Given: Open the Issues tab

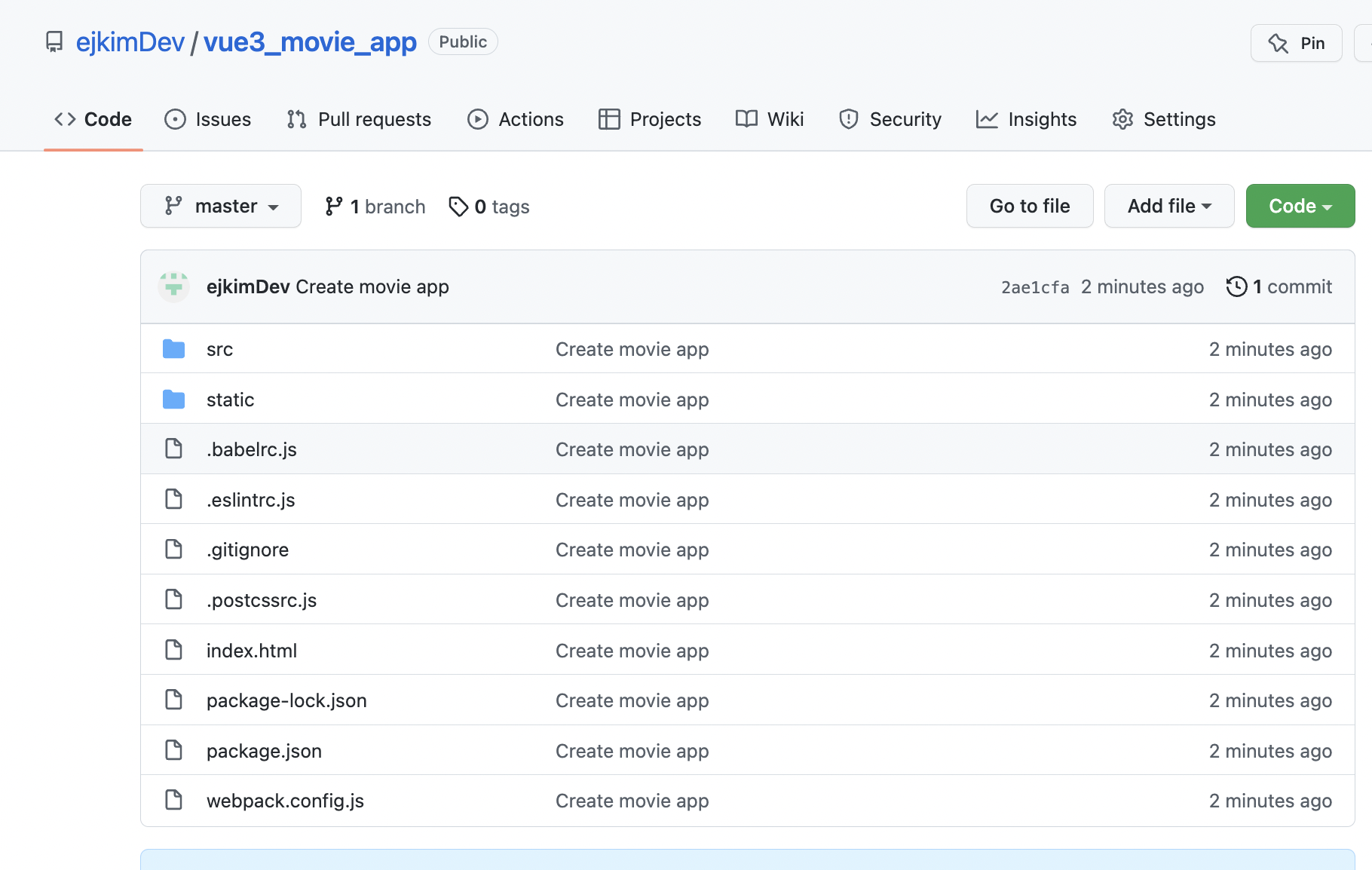Looking at the screenshot, I should click(207, 119).
